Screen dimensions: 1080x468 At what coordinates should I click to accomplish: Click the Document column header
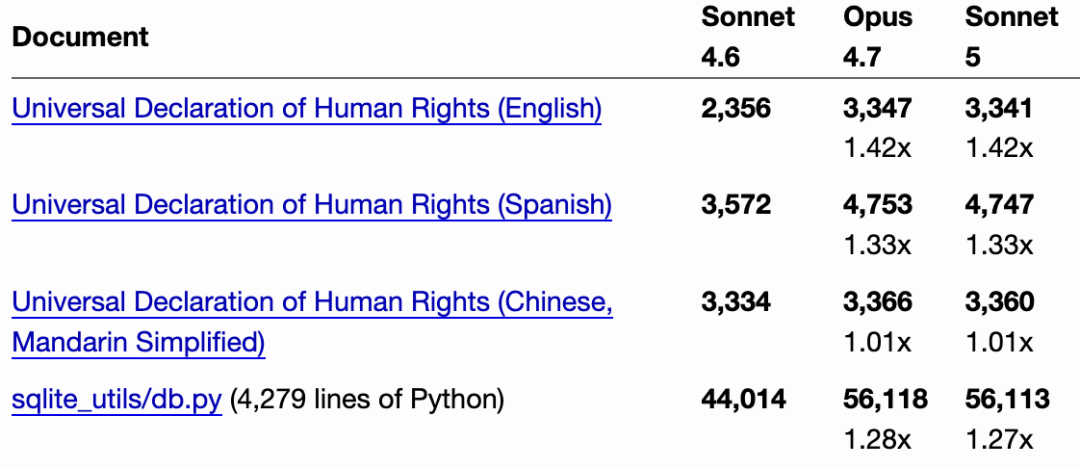(x=80, y=37)
